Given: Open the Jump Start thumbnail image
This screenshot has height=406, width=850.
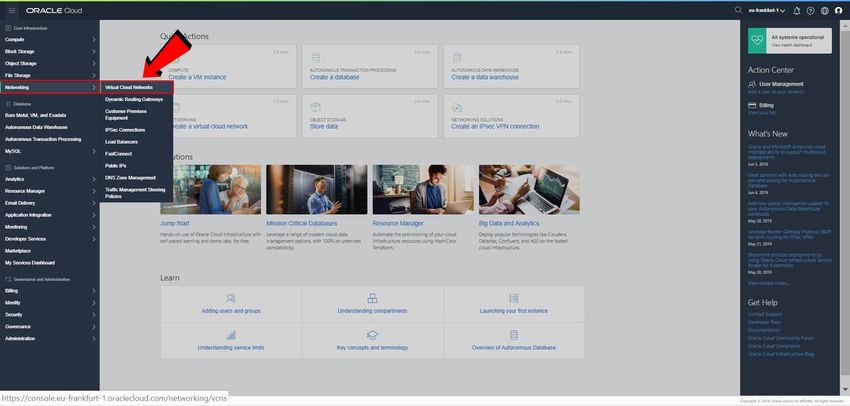Looking at the screenshot, I should [210, 190].
